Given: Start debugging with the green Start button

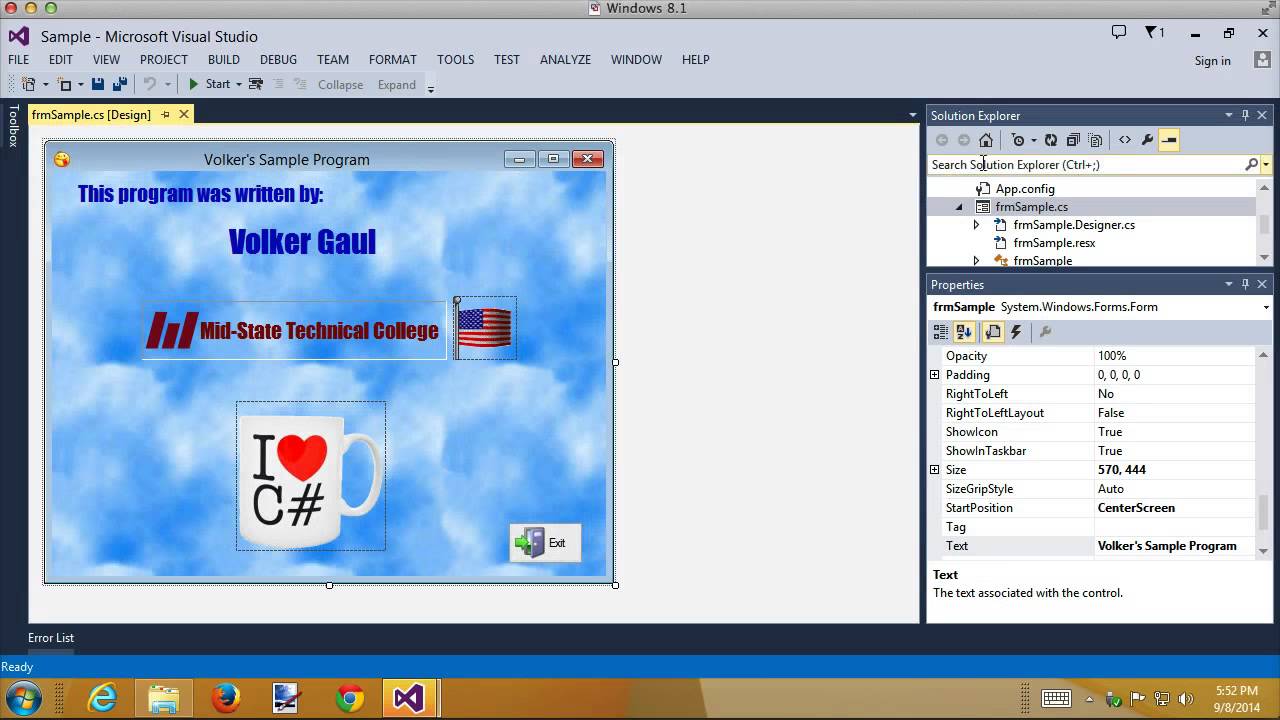Looking at the screenshot, I should (210, 85).
